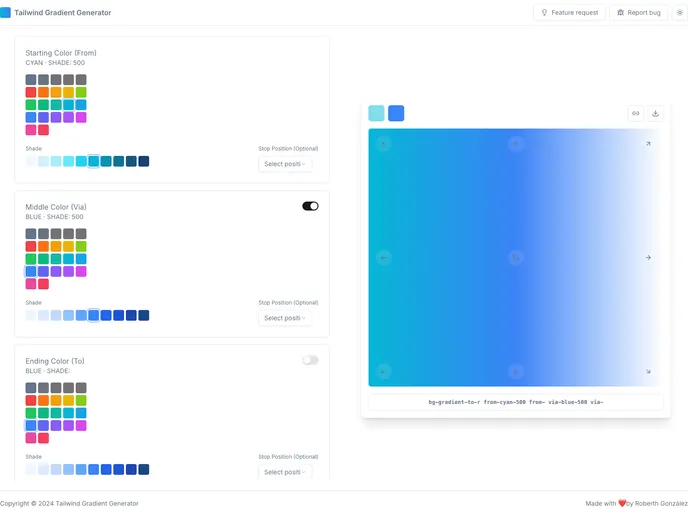The image size is (688, 512).
Task: Pick amber in Ending Color palette
Action: [56, 400]
